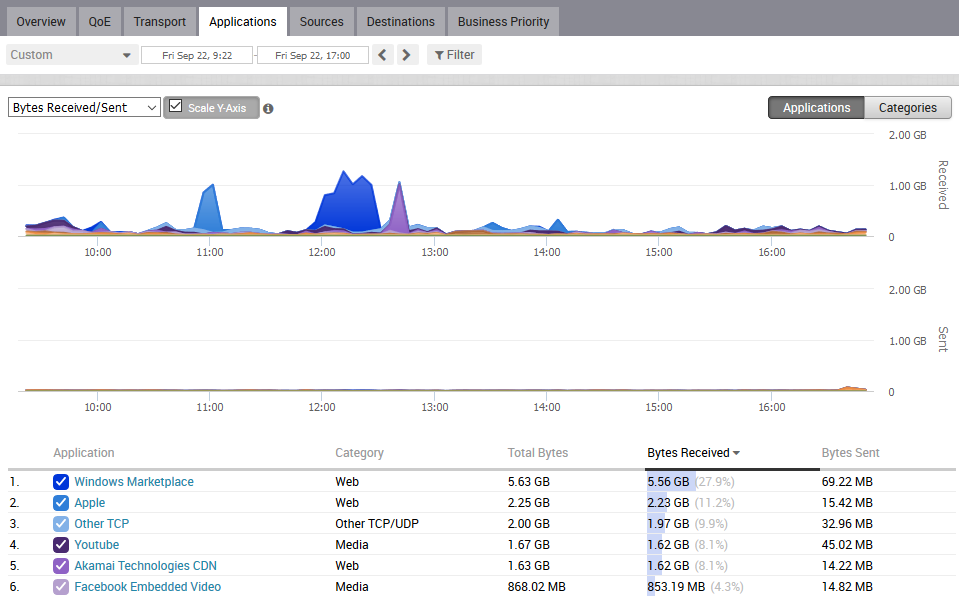959x596 pixels.
Task: Open Windows Marketplace application link
Action: [x=134, y=482]
